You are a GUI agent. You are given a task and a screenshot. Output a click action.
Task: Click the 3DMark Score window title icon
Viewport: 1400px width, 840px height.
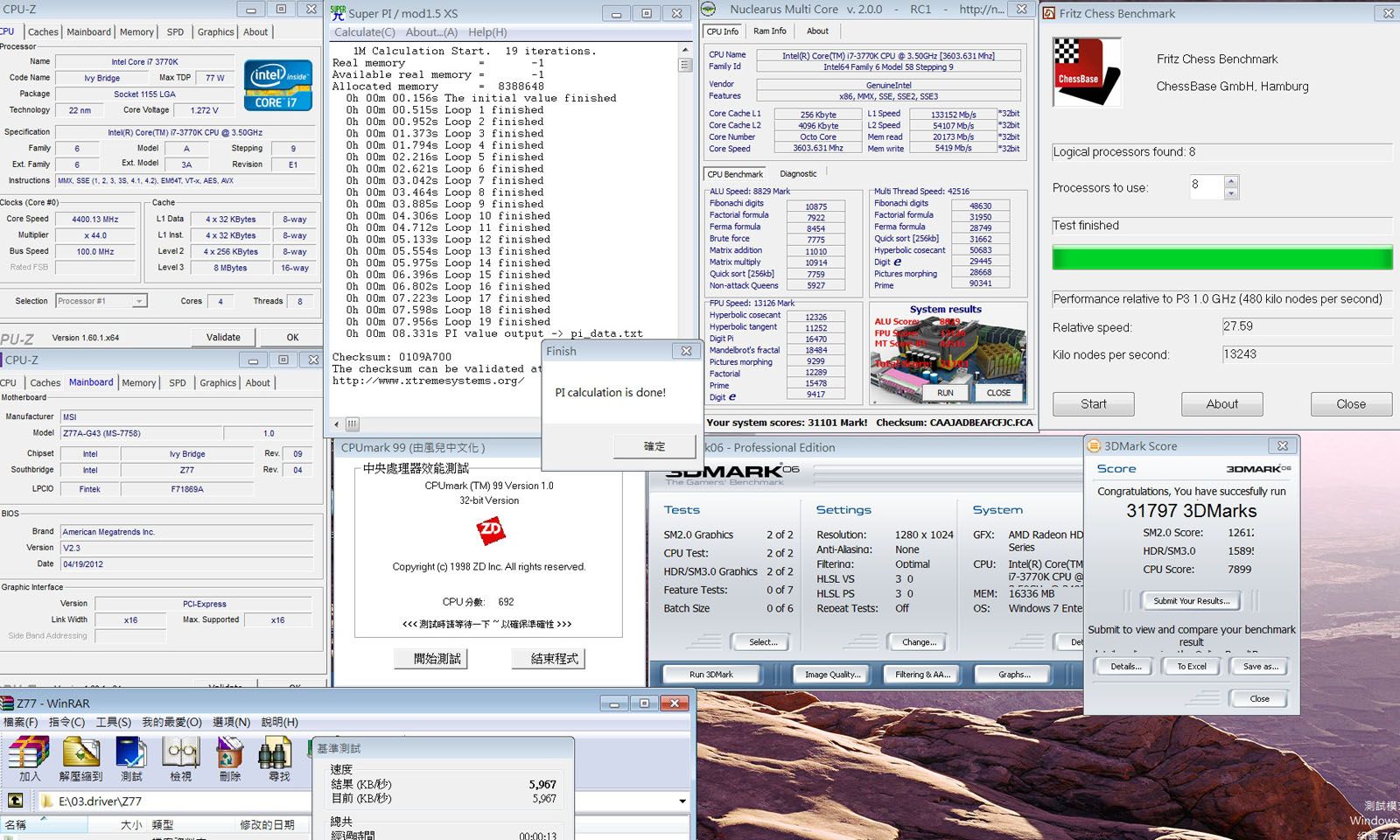(x=1094, y=446)
